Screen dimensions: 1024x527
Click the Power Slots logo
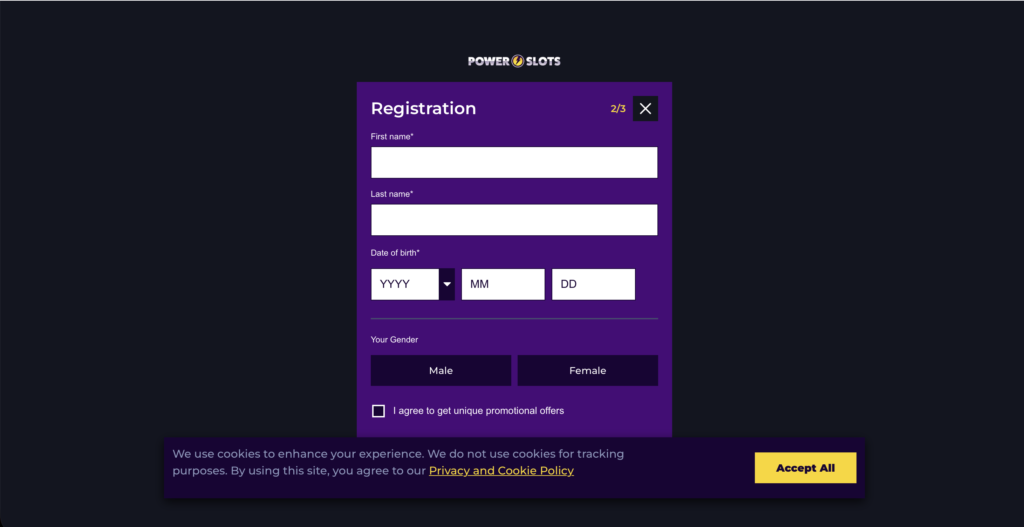click(514, 61)
